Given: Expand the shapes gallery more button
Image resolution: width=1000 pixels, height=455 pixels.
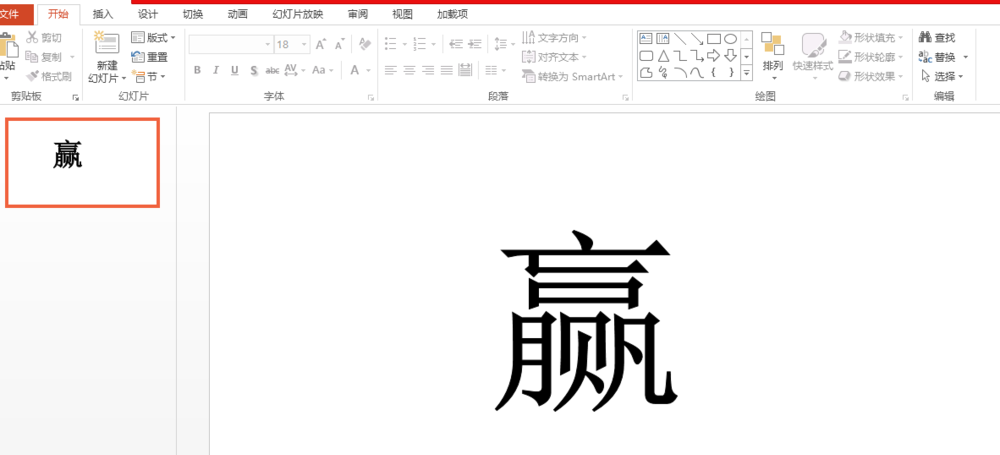Looking at the screenshot, I should pyautogui.click(x=747, y=72).
